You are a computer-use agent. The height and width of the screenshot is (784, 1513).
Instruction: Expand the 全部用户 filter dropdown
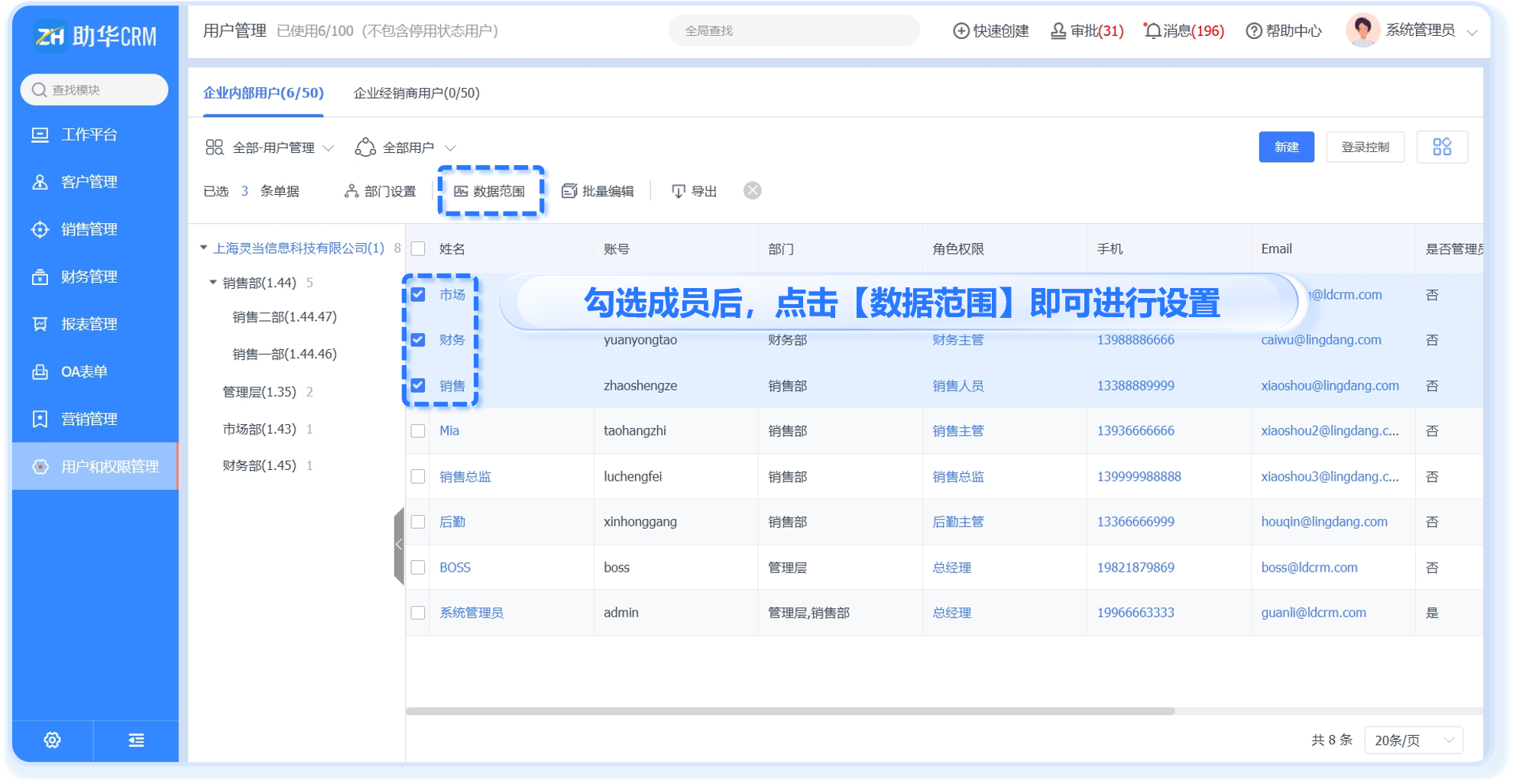(x=406, y=147)
